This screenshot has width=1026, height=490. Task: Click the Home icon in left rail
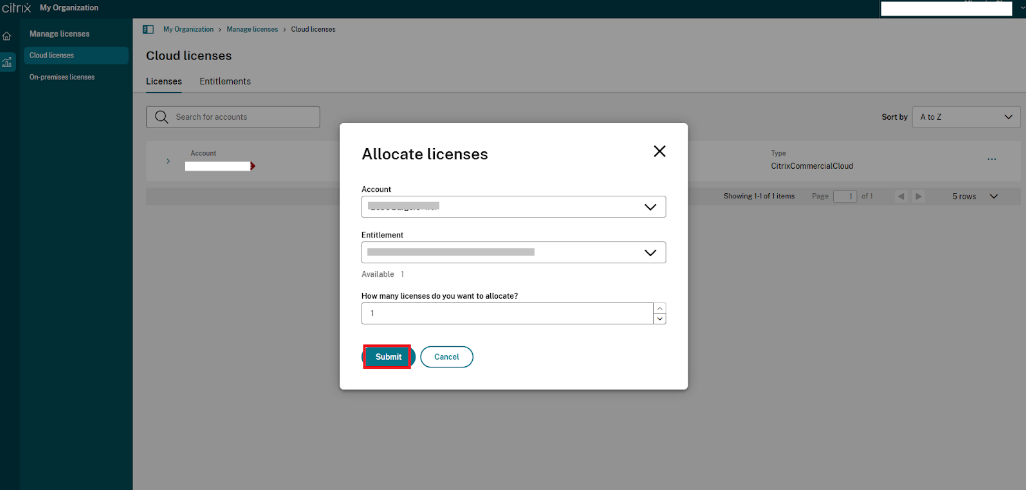click(8, 36)
